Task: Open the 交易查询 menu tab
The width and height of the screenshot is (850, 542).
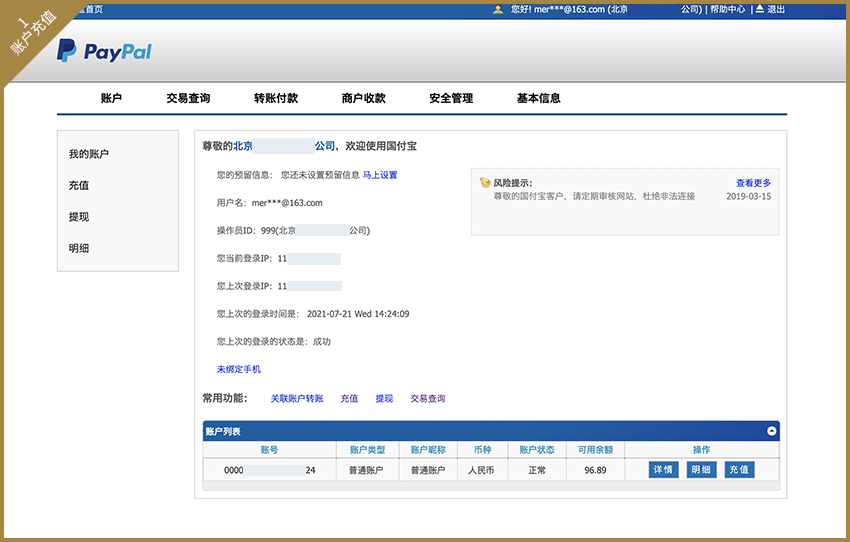Action: pos(188,98)
